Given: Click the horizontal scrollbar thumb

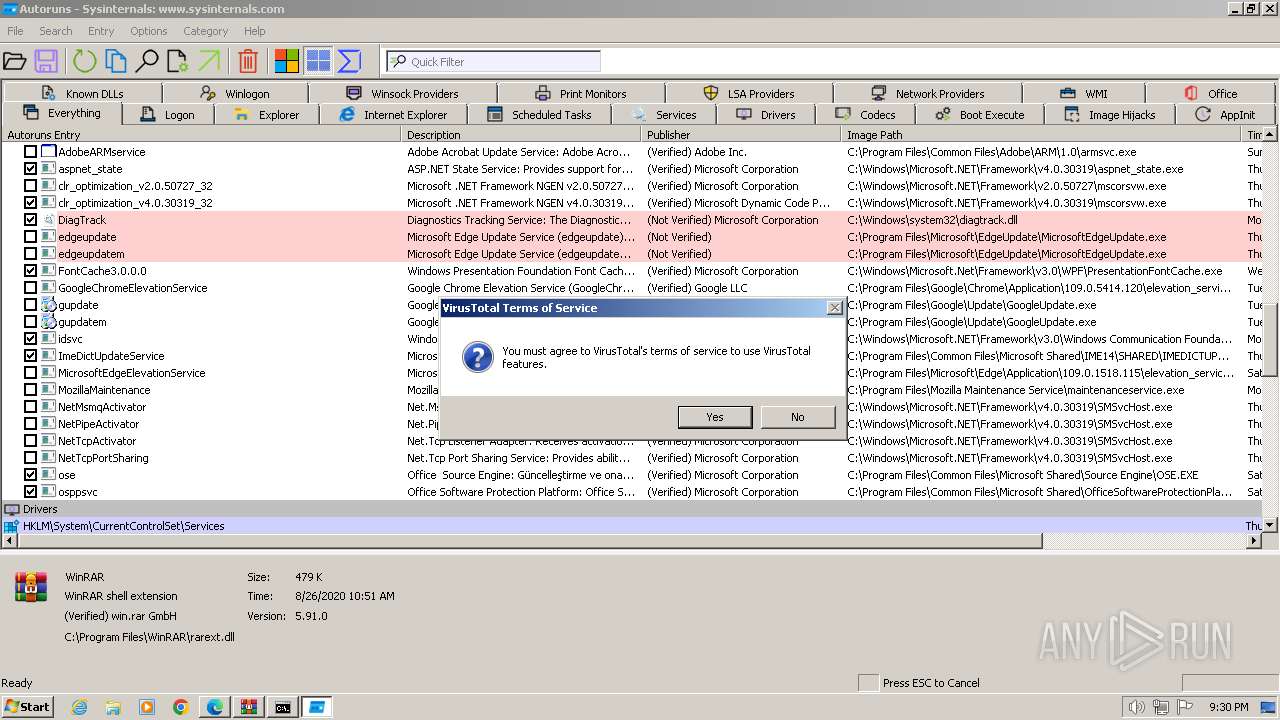Looking at the screenshot, I should click(x=530, y=541).
